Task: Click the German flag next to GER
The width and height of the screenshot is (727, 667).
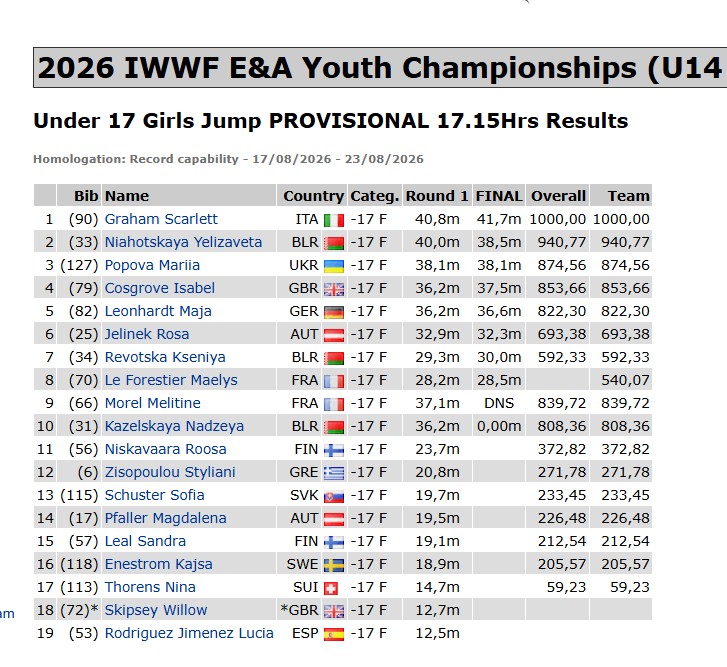Action: pos(334,311)
